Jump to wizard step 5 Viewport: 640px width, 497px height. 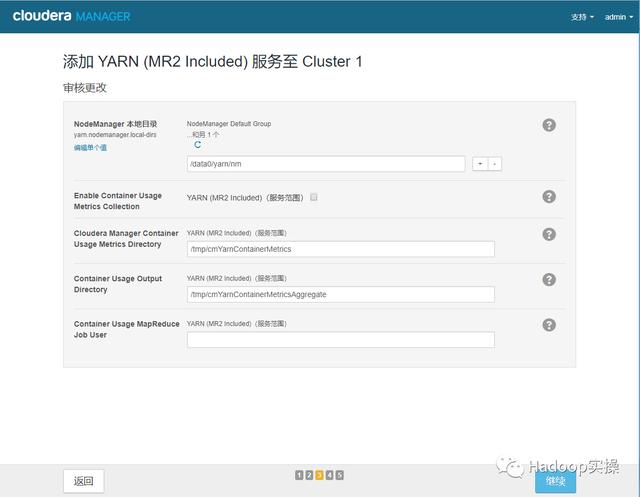click(x=340, y=475)
